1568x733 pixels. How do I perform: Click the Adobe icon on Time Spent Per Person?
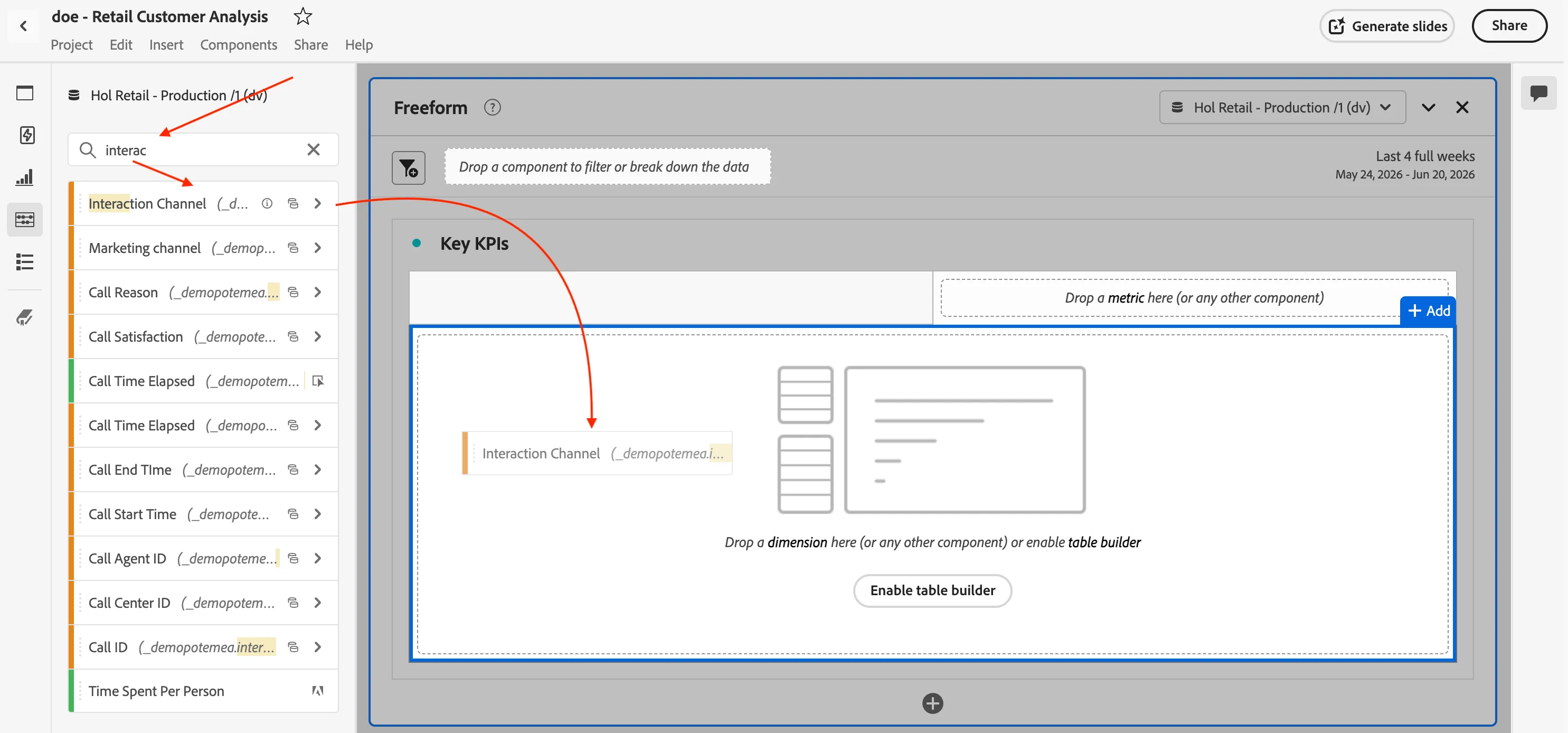pos(317,690)
